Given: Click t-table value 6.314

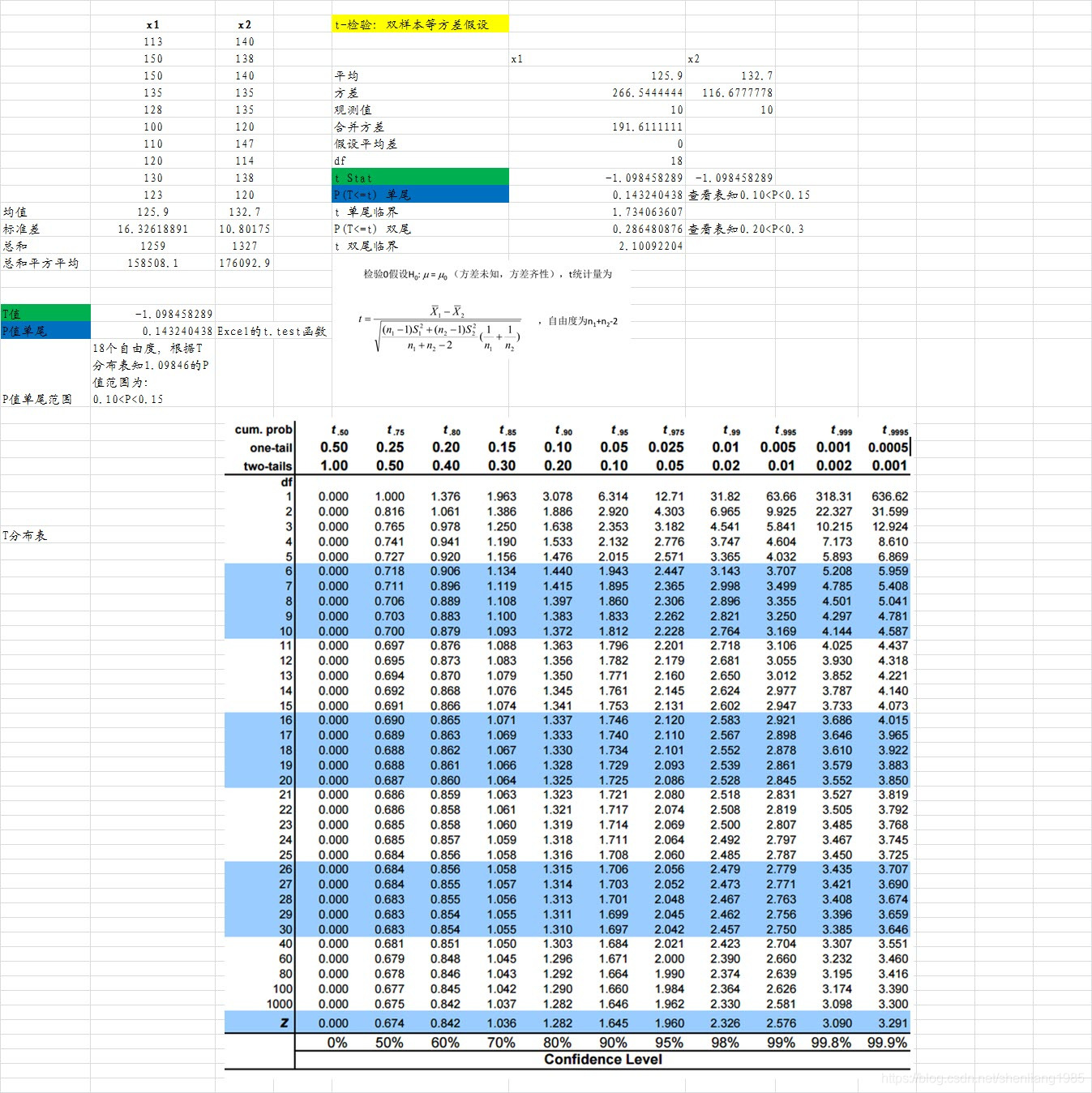Looking at the screenshot, I should coord(613,496).
